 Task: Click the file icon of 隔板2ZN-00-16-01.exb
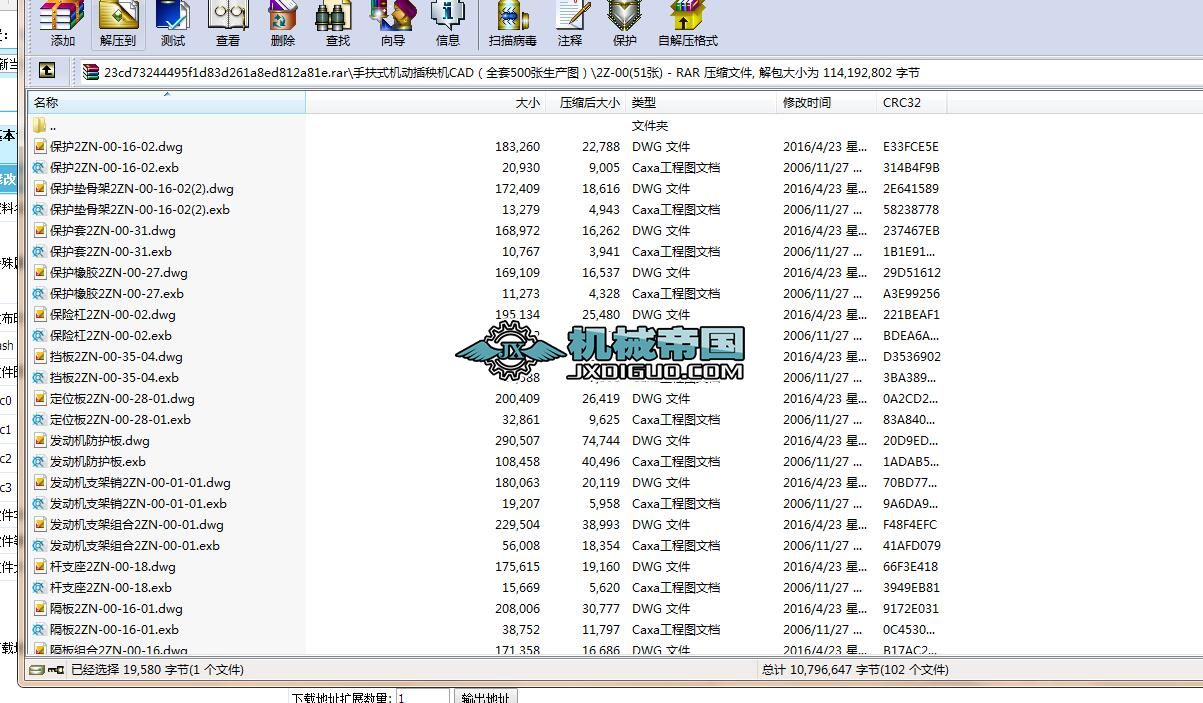(40, 629)
